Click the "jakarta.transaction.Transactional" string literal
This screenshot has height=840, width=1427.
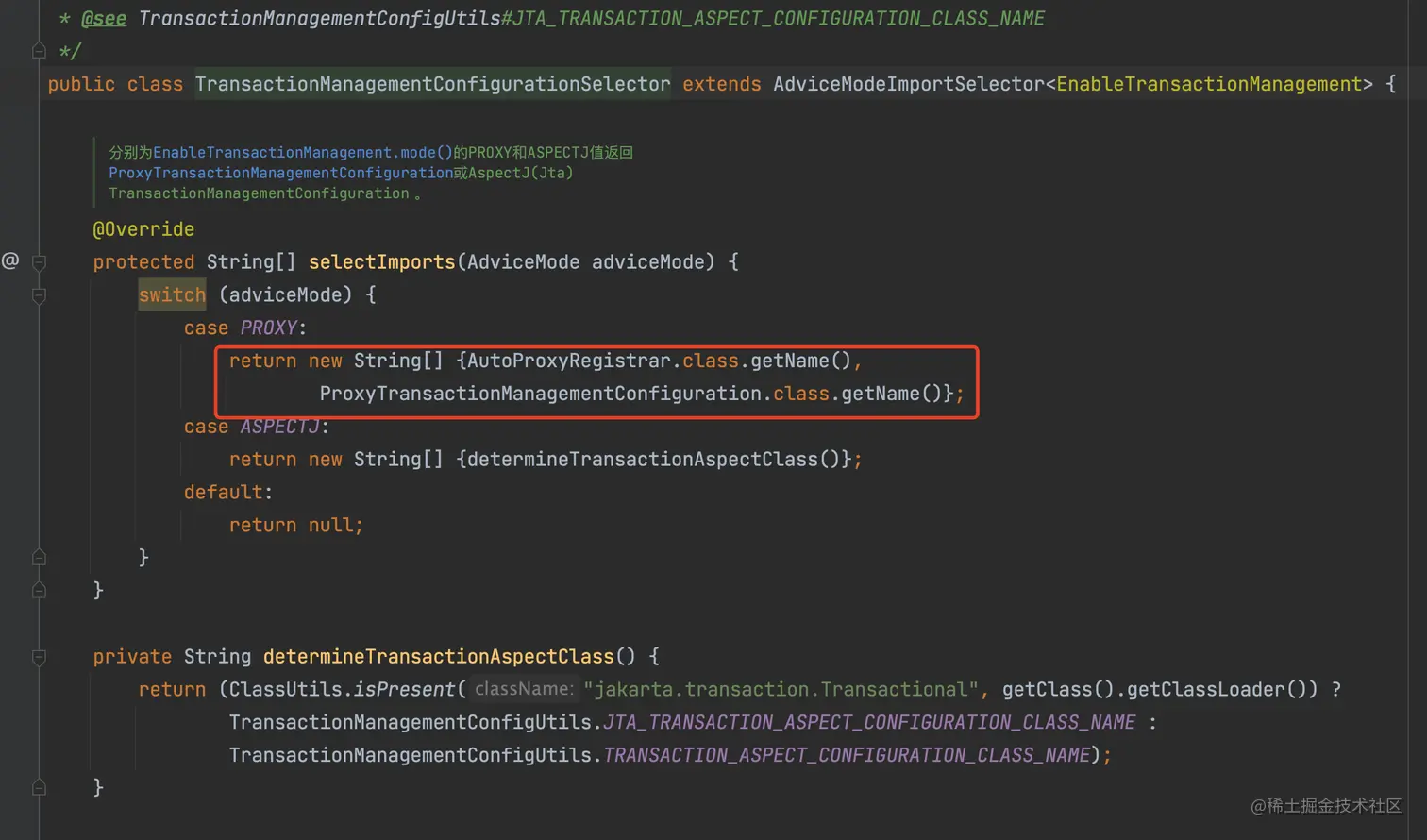pos(781,690)
